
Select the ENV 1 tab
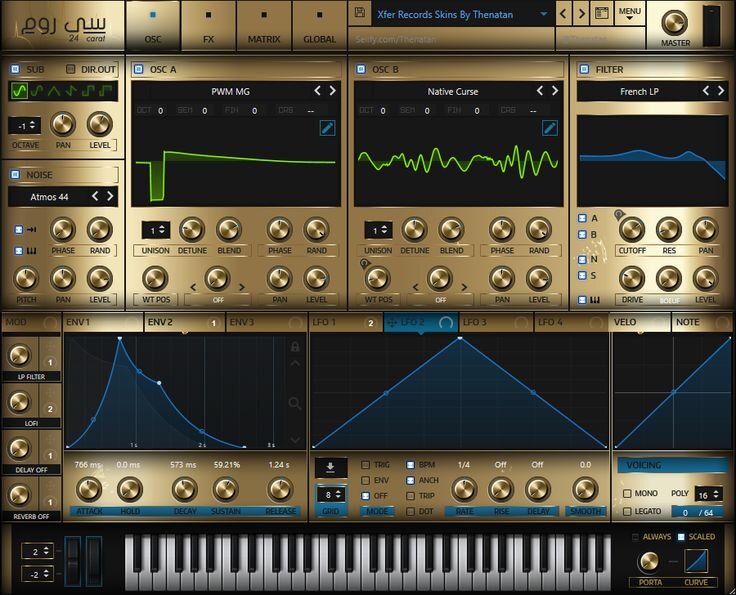[102, 323]
